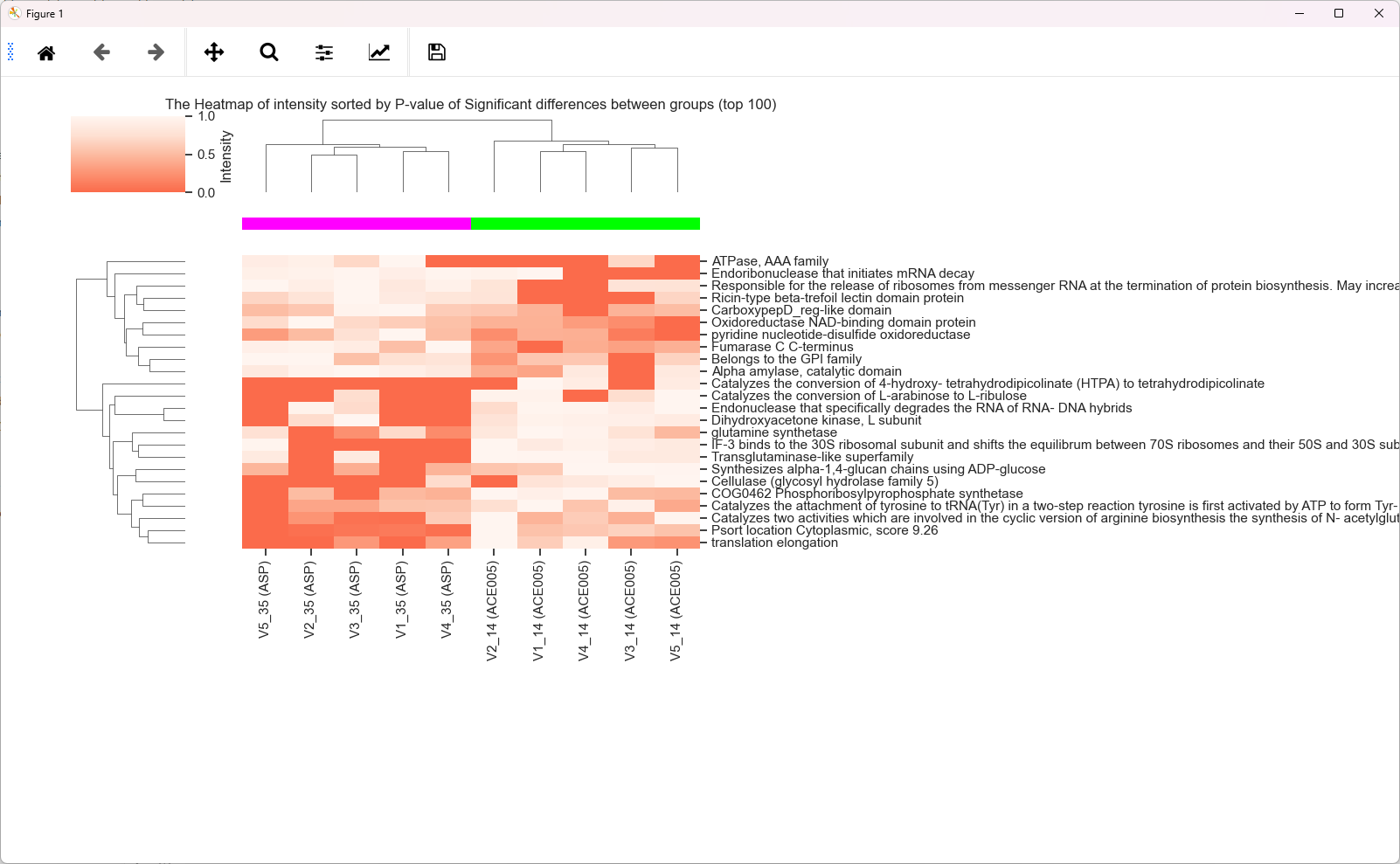Click the V1_14 (ACE005) column label
The height and width of the screenshot is (864, 1400).
[539, 611]
